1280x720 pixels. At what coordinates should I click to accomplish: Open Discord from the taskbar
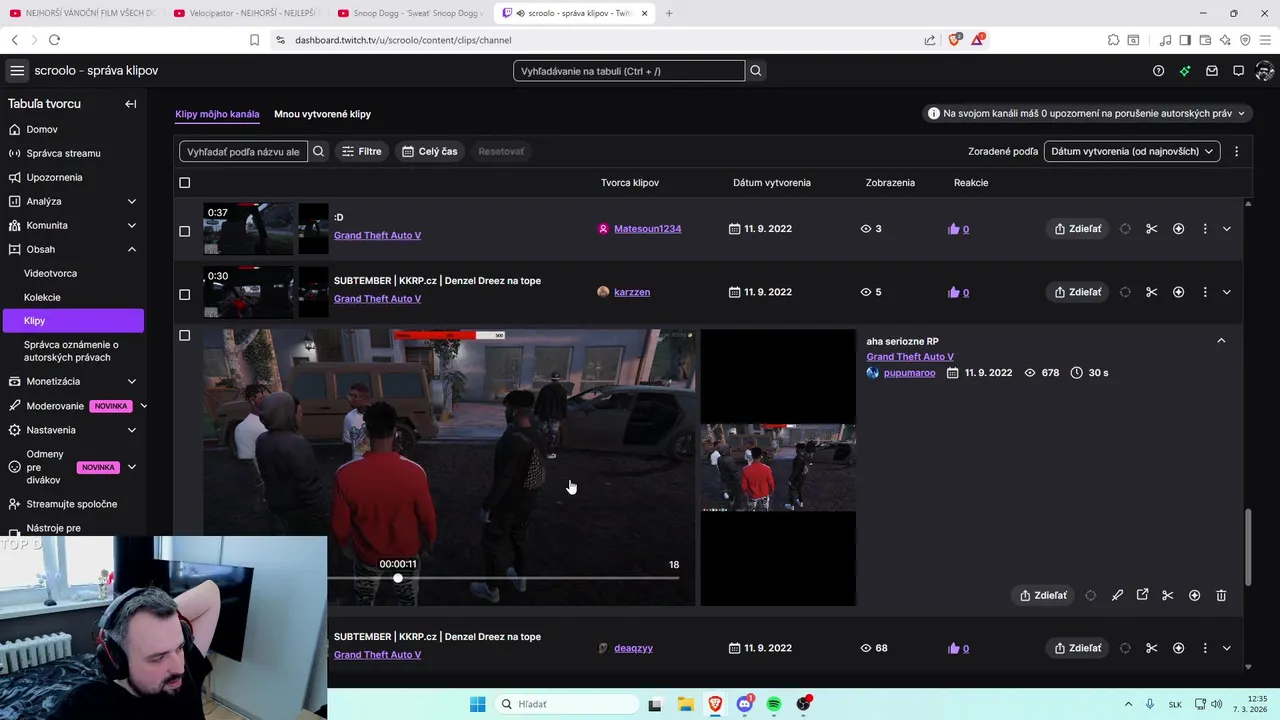click(745, 704)
